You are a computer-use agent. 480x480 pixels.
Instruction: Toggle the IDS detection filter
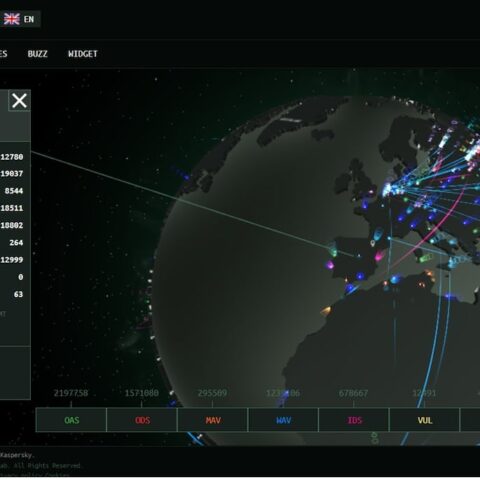354,420
